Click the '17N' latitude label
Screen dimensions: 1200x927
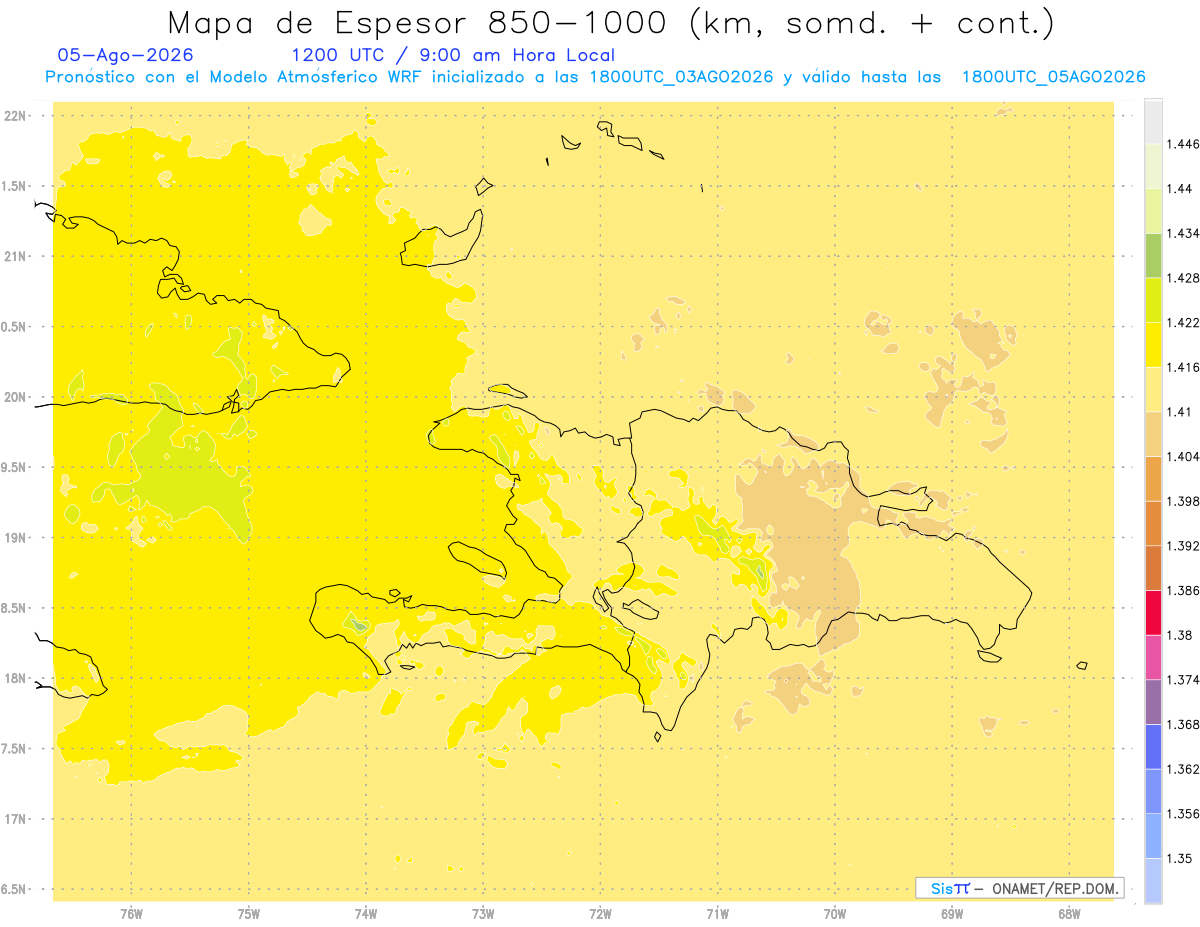tap(15, 819)
